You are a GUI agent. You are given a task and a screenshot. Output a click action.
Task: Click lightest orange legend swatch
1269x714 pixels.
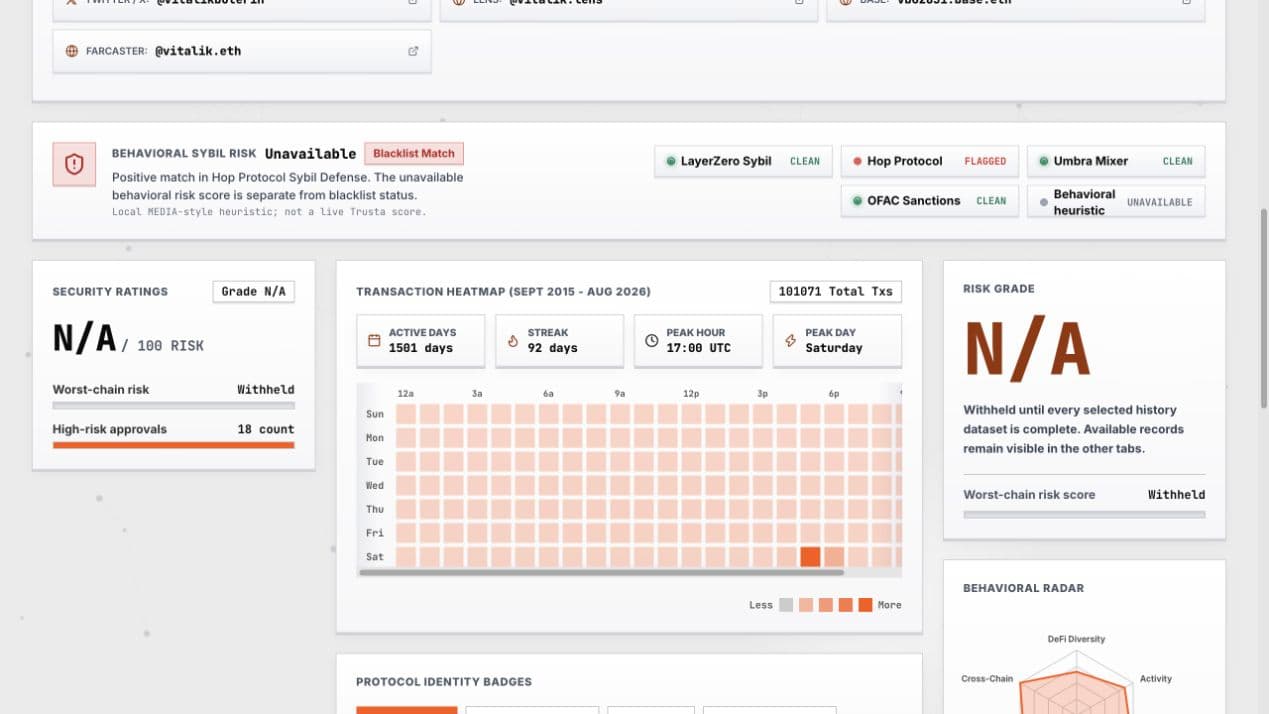[806, 605]
